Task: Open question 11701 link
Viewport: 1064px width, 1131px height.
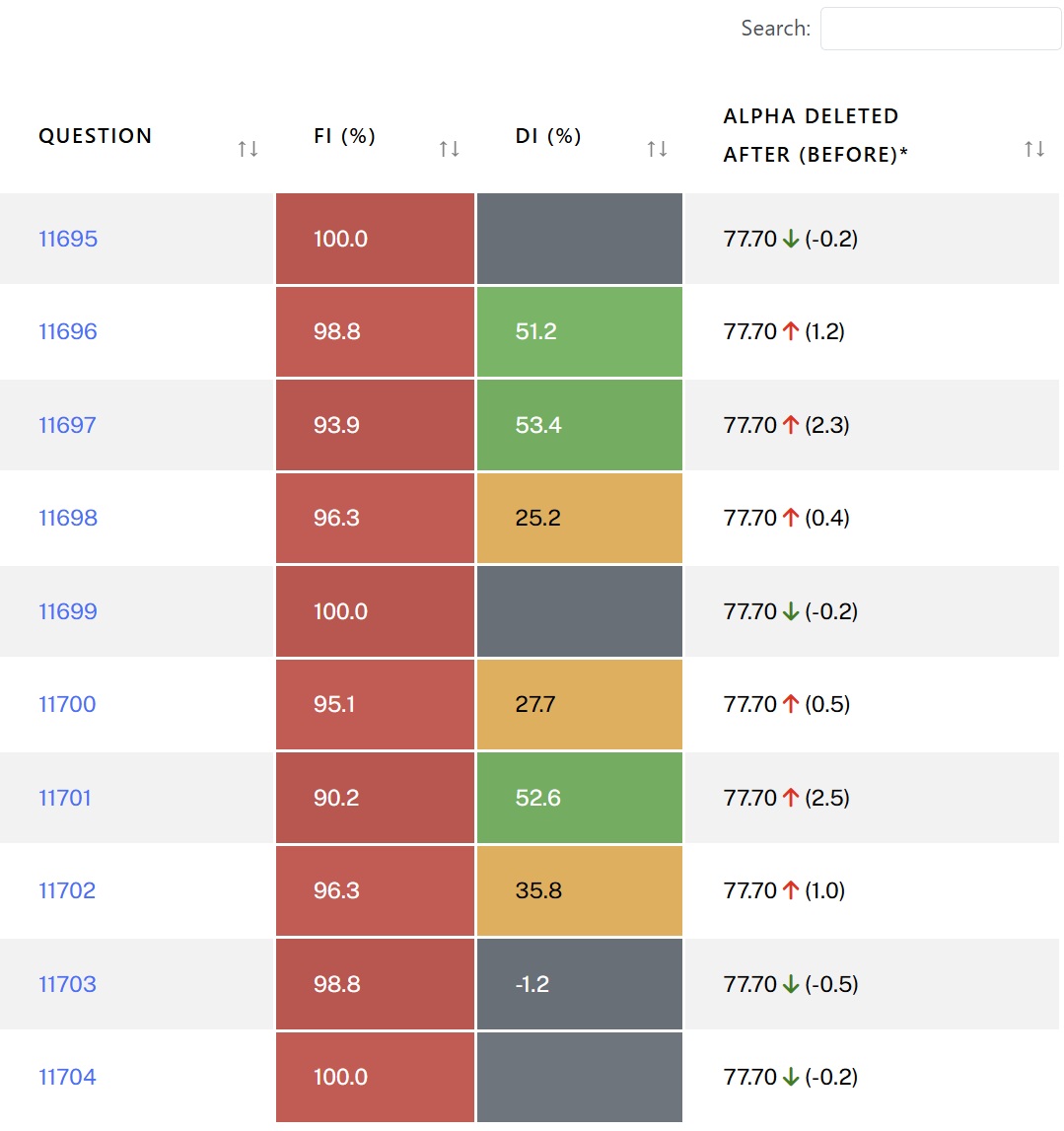Action: 65,798
